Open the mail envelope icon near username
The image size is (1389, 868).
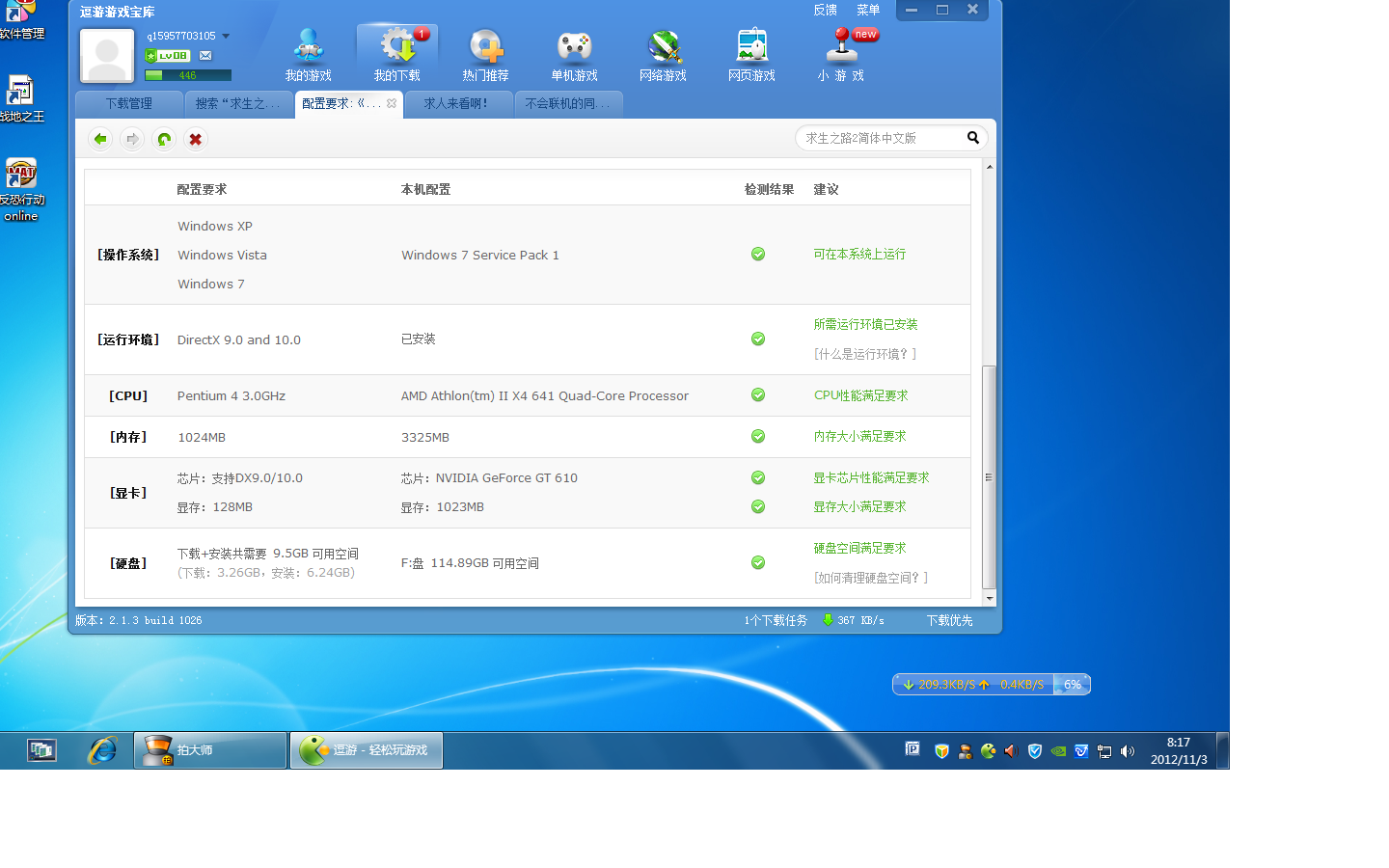pos(205,56)
